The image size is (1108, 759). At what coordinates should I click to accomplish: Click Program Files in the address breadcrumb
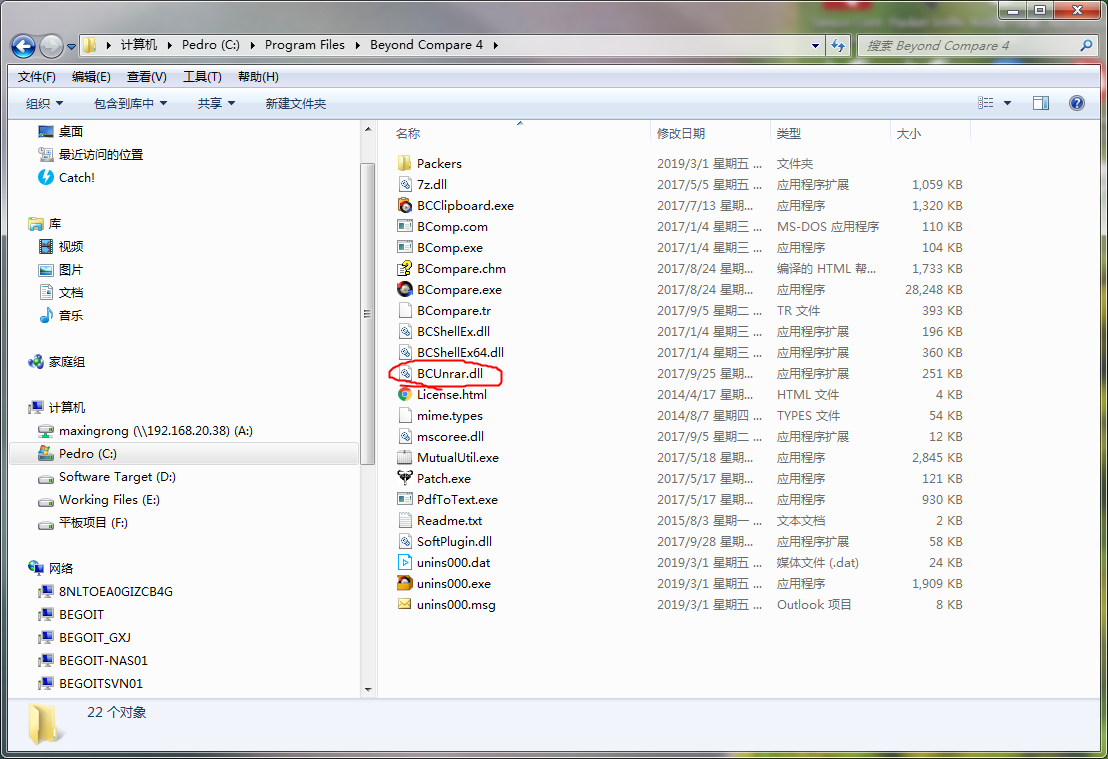[x=305, y=45]
